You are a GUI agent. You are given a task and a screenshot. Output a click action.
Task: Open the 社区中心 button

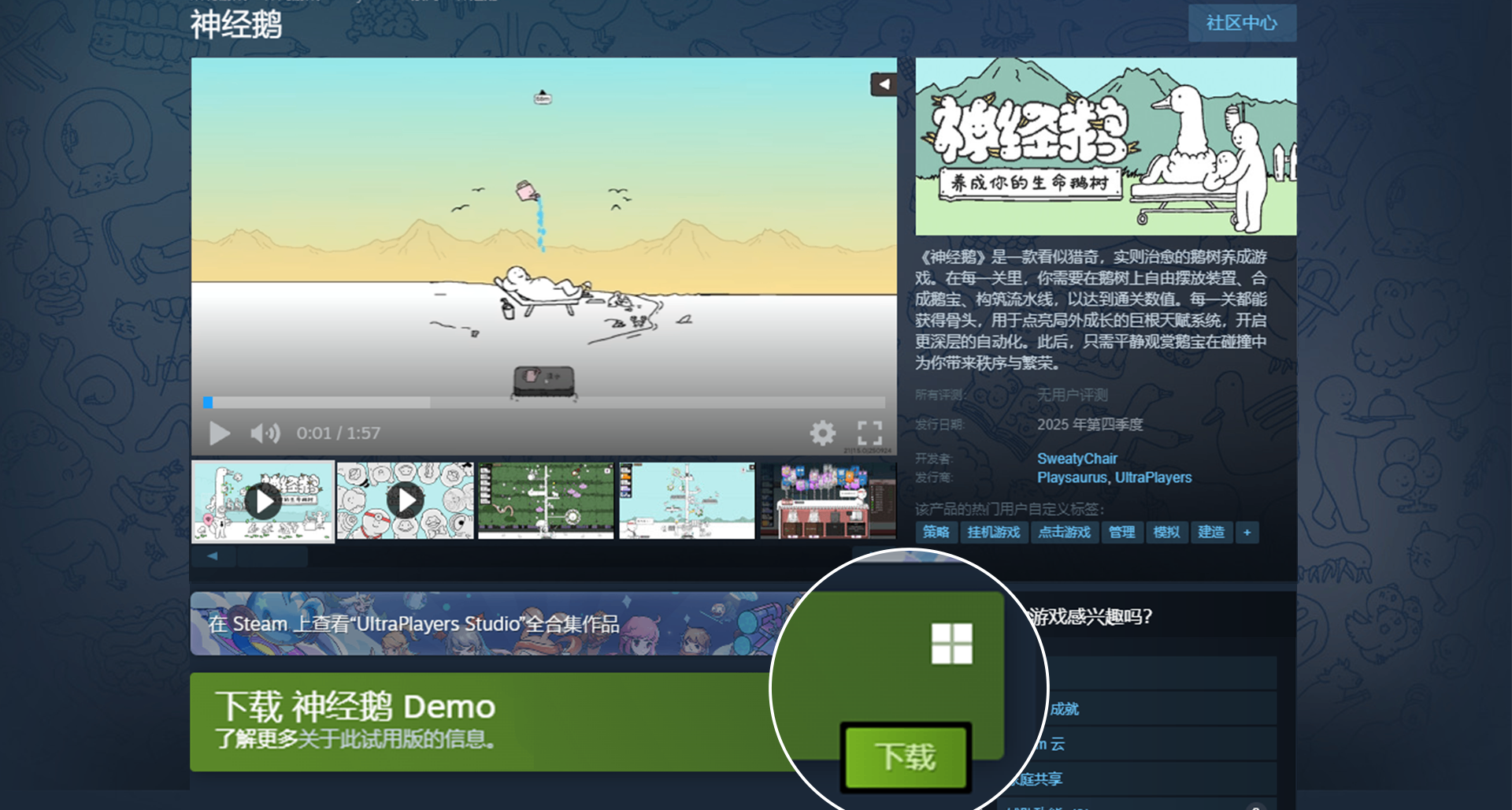click(1242, 23)
